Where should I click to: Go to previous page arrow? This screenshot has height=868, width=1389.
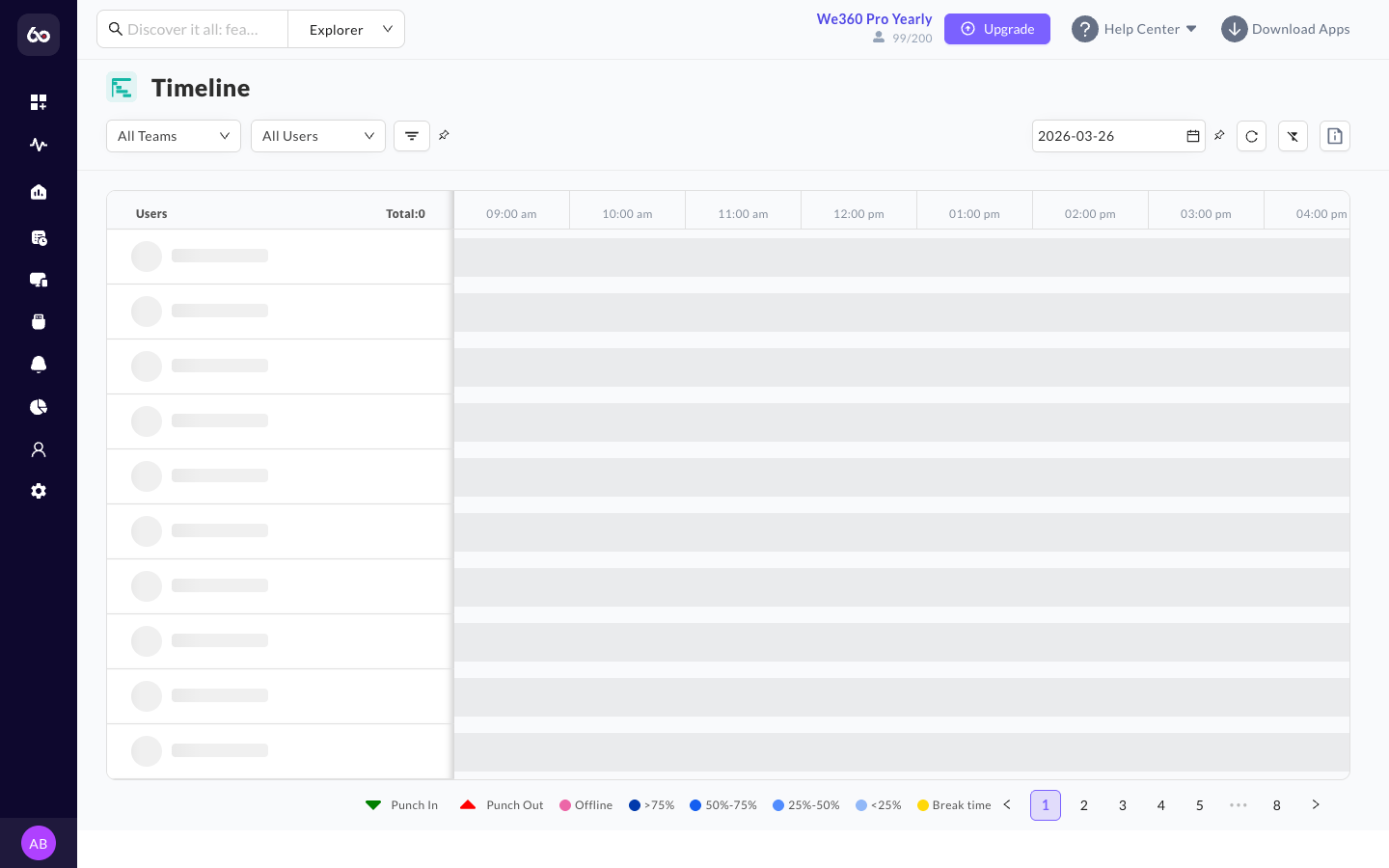click(1007, 804)
